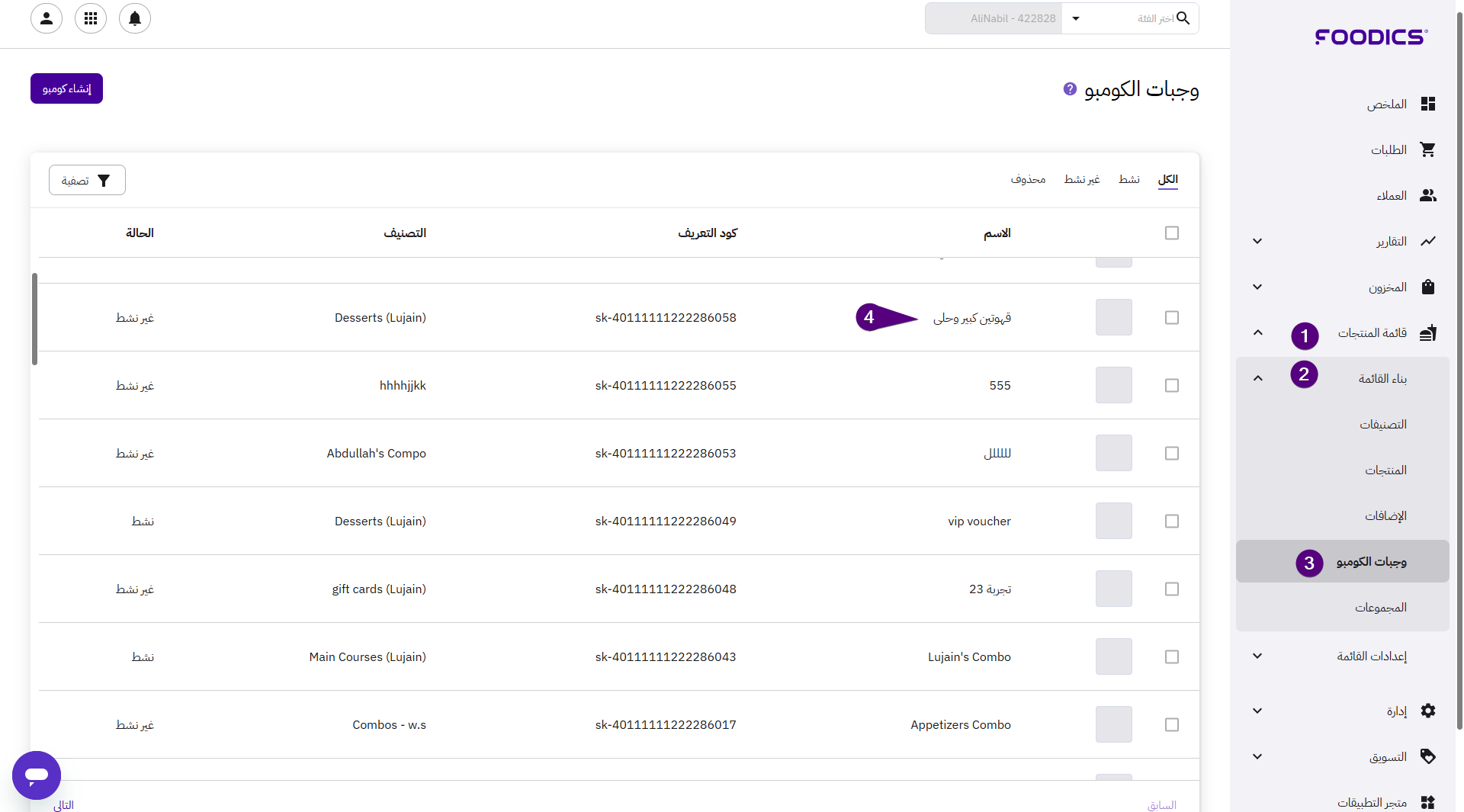Toggle the select-all header checkbox
This screenshot has width=1464, height=812.
pos(1172,233)
